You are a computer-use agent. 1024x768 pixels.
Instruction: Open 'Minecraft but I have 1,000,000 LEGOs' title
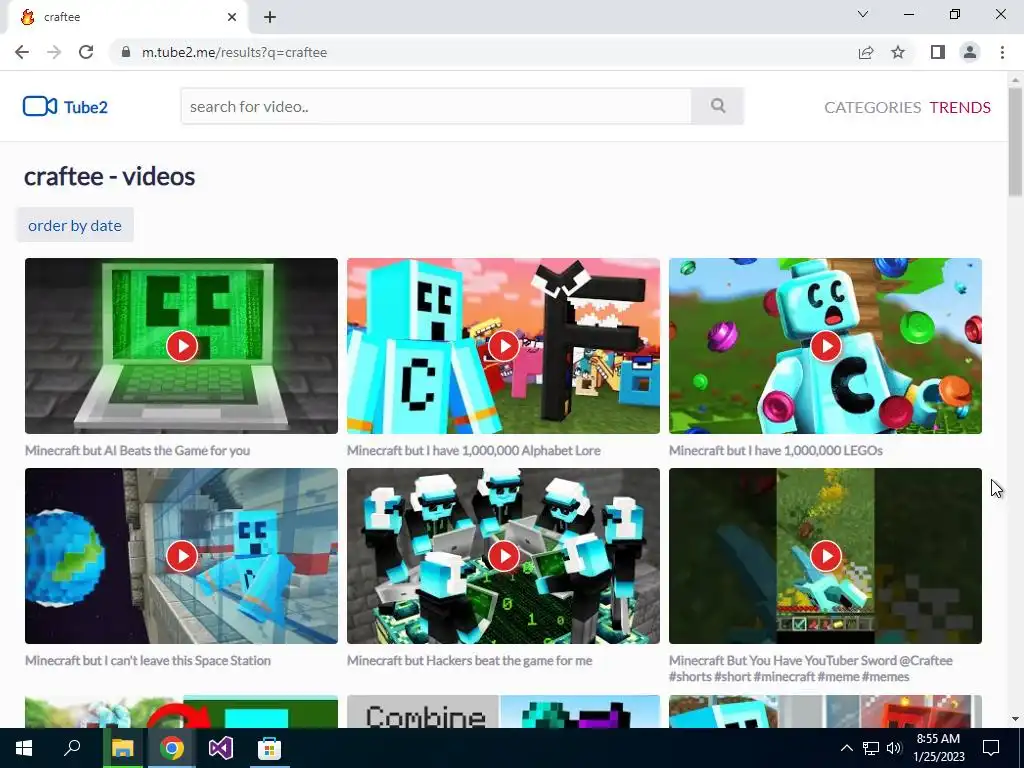tap(776, 451)
